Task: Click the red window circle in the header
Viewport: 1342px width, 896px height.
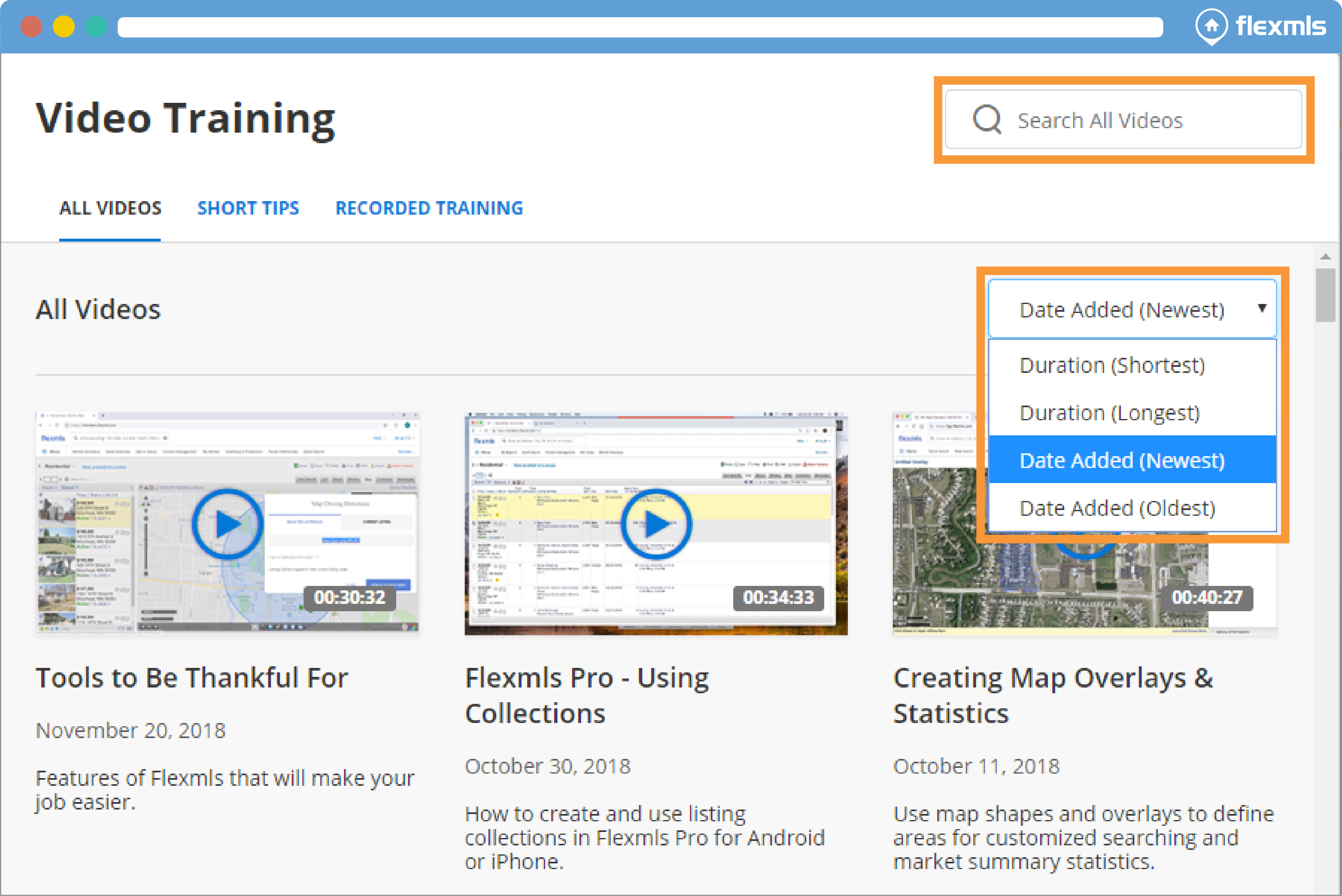Action: point(31,27)
